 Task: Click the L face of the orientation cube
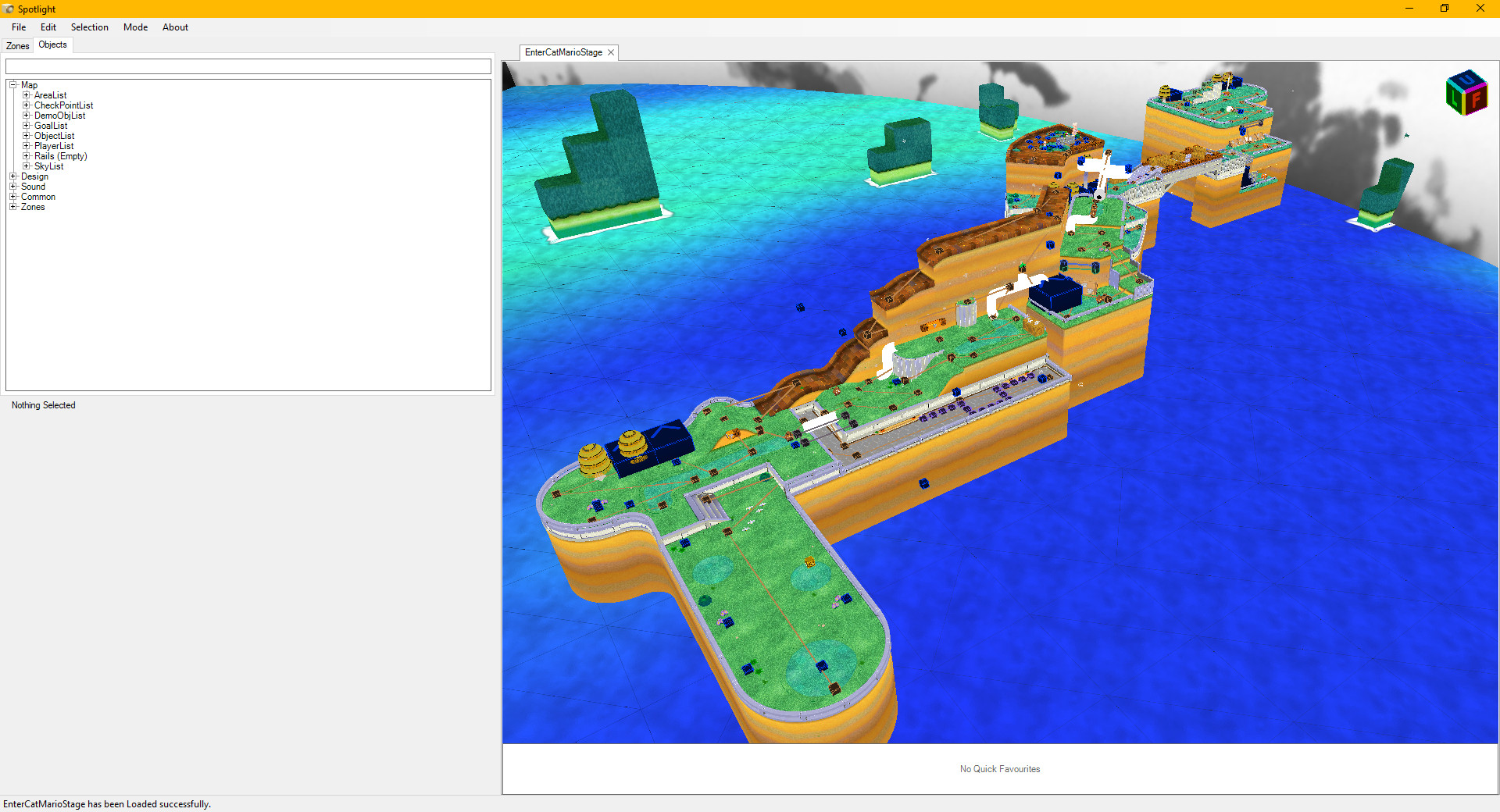click(1455, 98)
